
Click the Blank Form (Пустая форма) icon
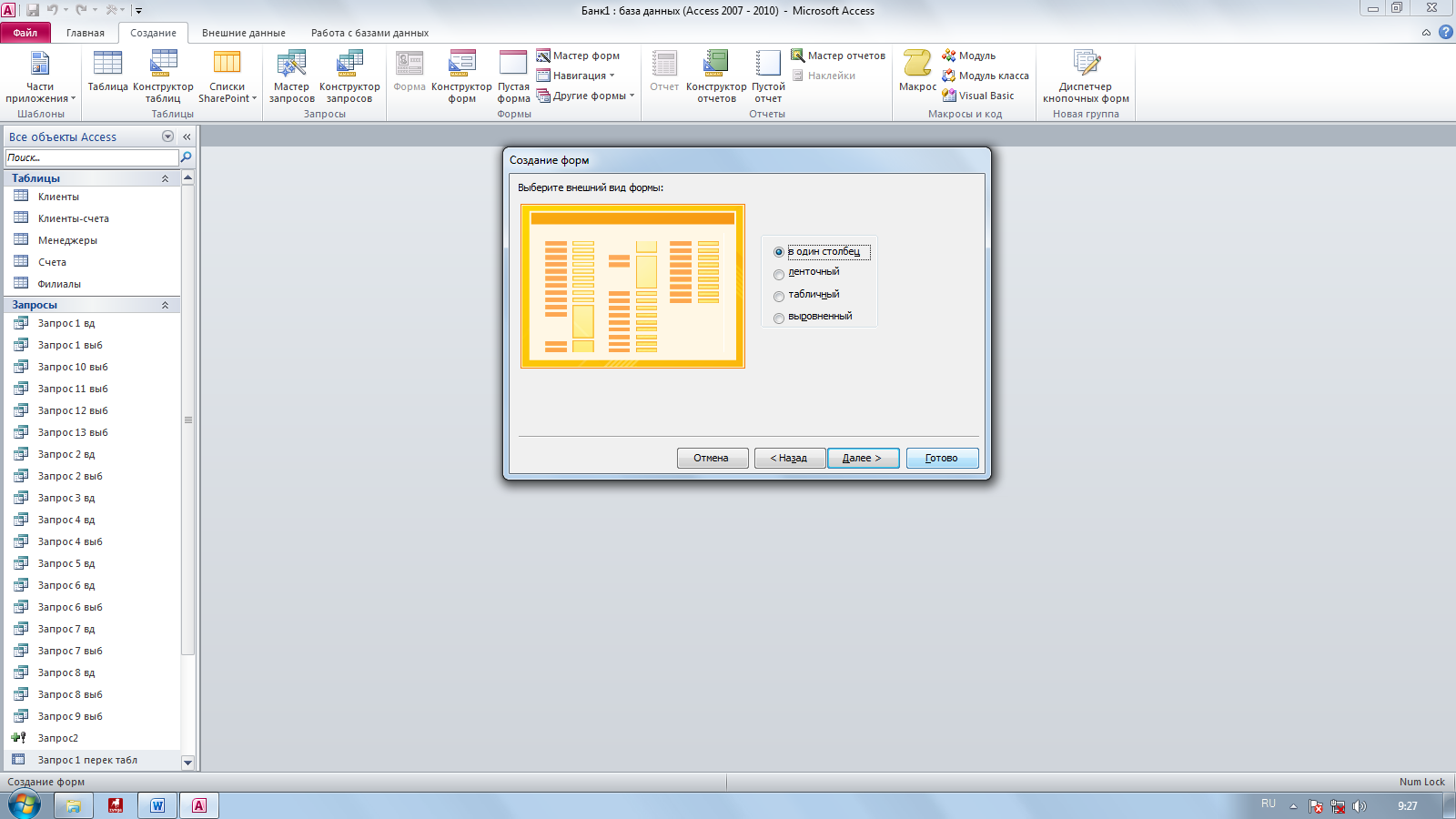coord(513,76)
